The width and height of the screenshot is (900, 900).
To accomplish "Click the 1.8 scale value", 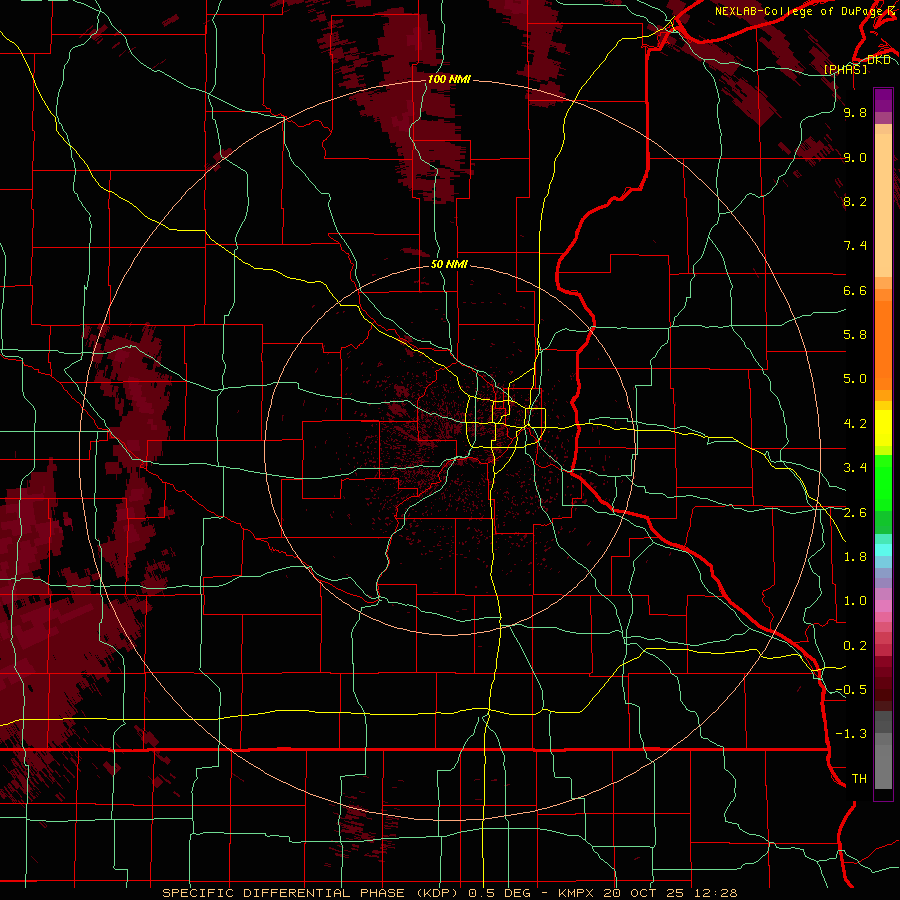I will pyautogui.click(x=855, y=557).
